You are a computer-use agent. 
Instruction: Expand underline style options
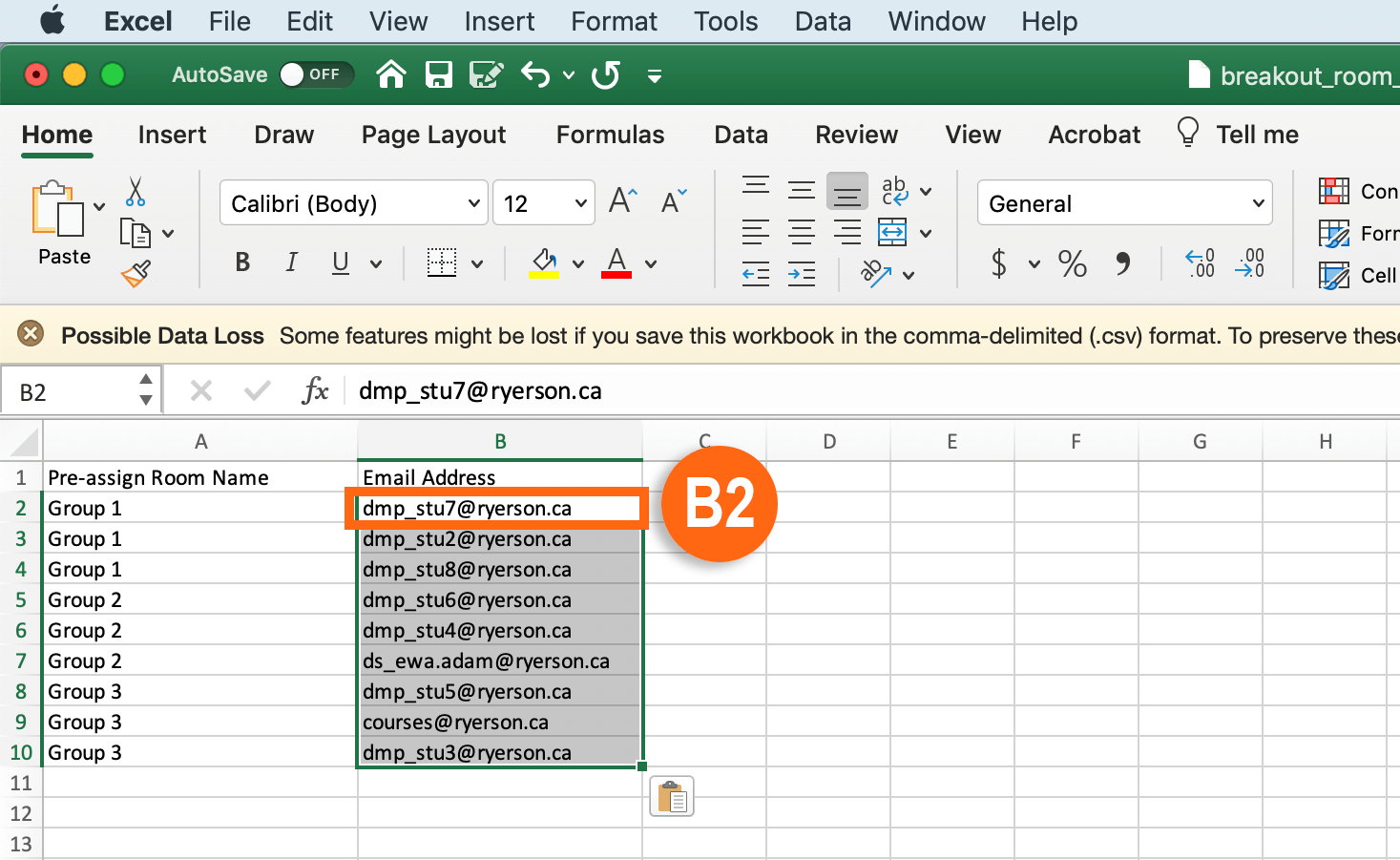376,263
